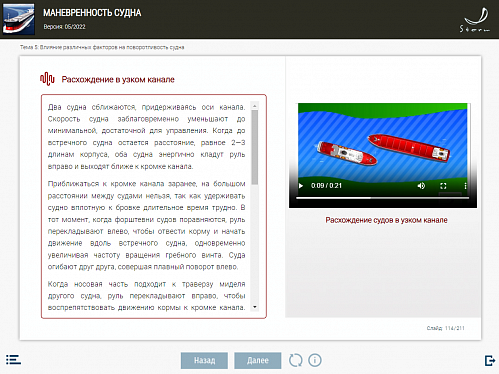Seek on video progress bar

382,198
